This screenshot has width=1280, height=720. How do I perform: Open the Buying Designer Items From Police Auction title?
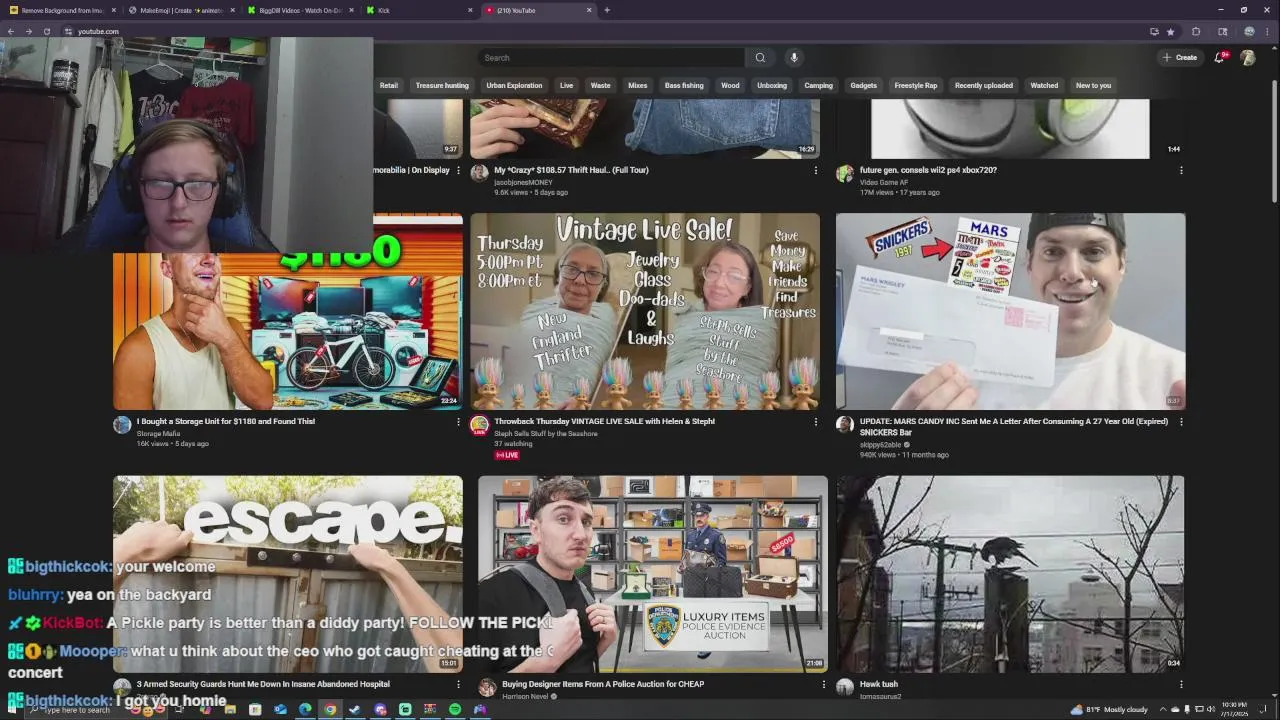[603, 684]
